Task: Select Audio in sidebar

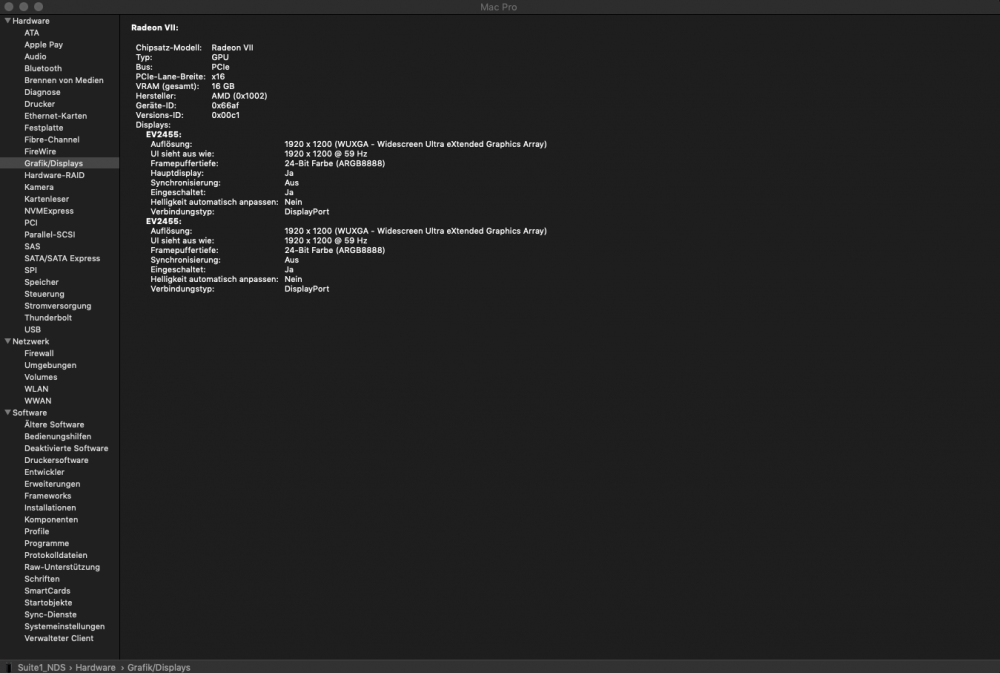Action: tap(35, 57)
